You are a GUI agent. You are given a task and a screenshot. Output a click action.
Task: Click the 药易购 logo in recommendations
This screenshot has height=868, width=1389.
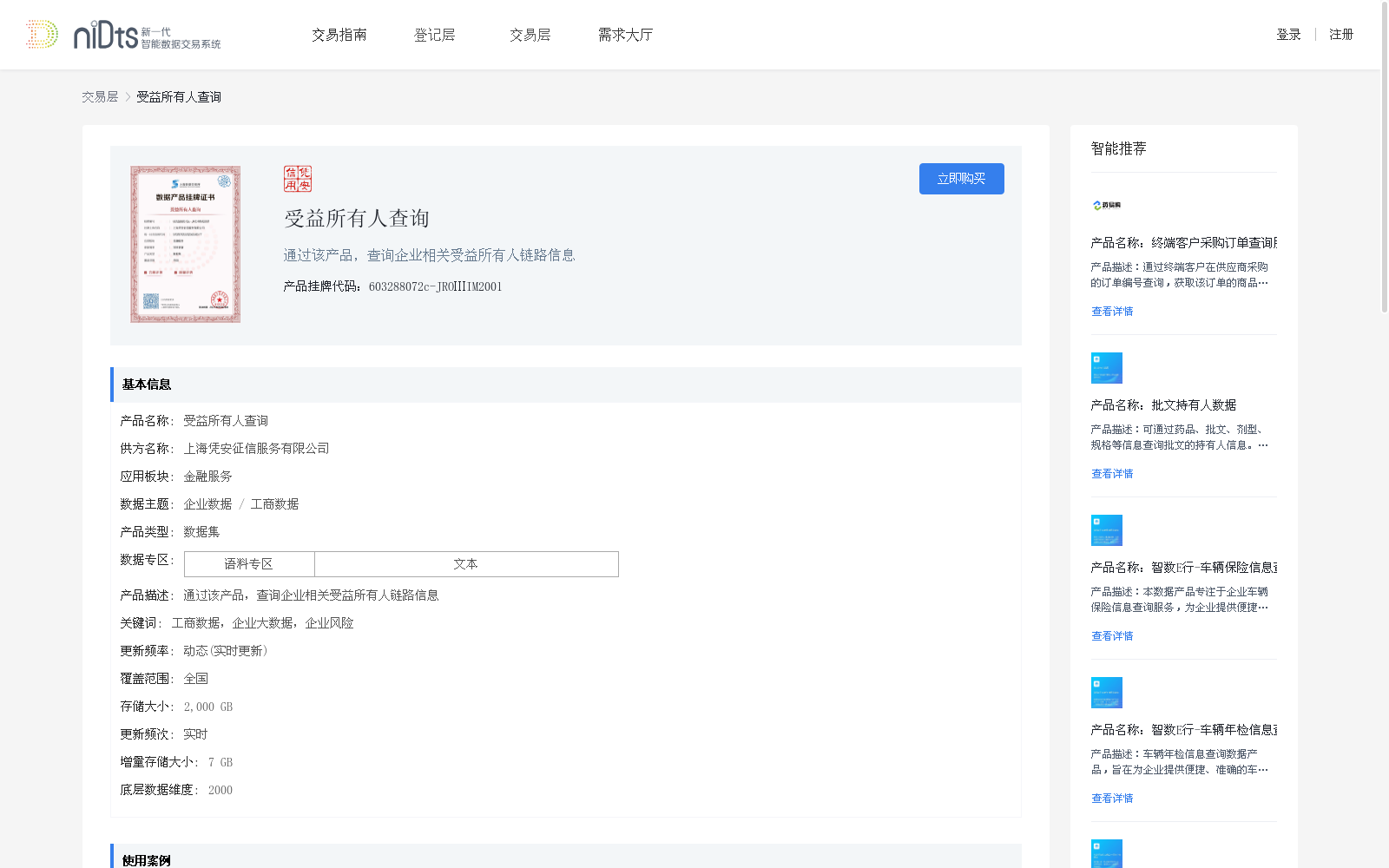tap(1107, 206)
